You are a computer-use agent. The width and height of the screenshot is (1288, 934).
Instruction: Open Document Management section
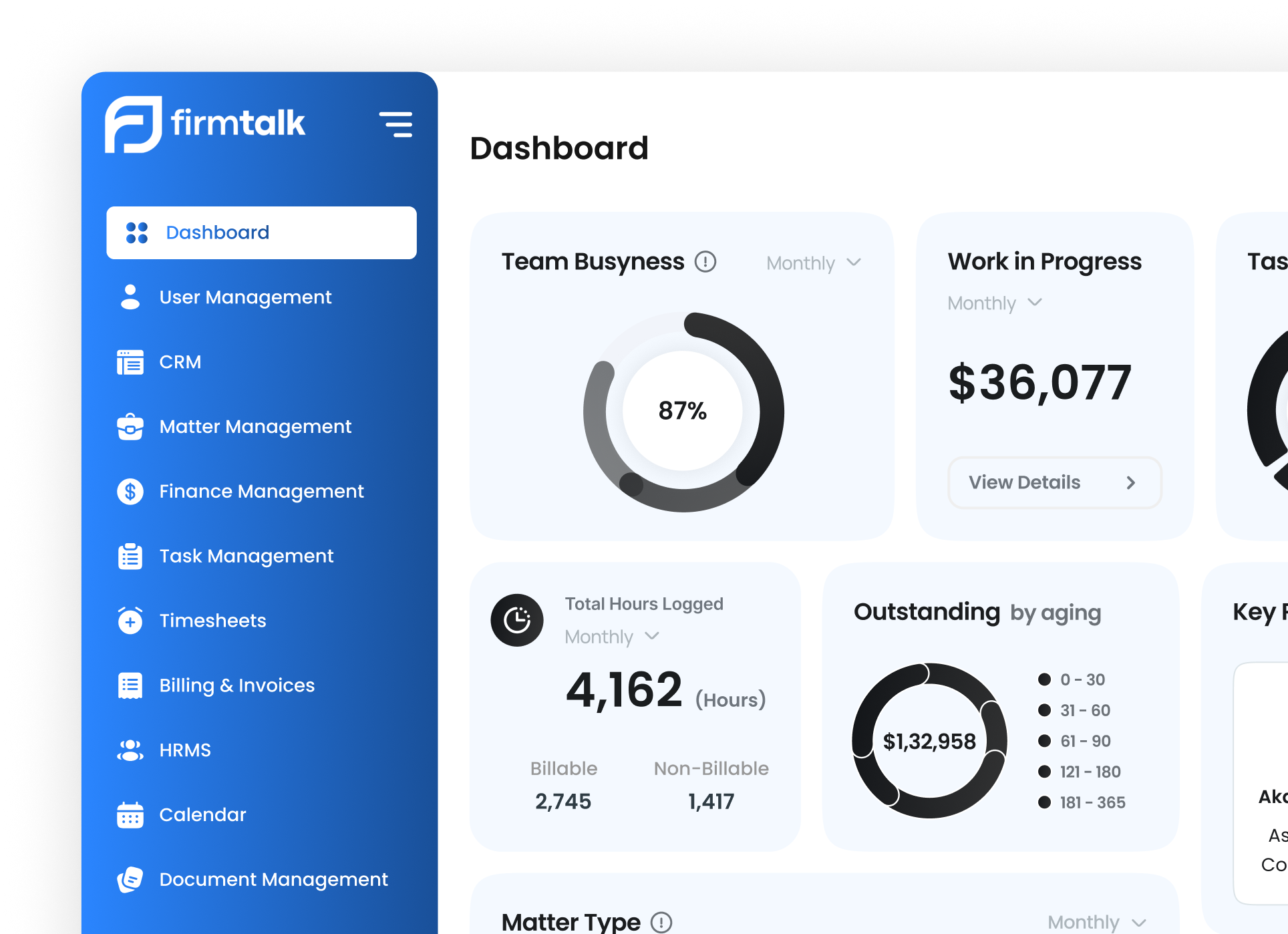point(273,880)
